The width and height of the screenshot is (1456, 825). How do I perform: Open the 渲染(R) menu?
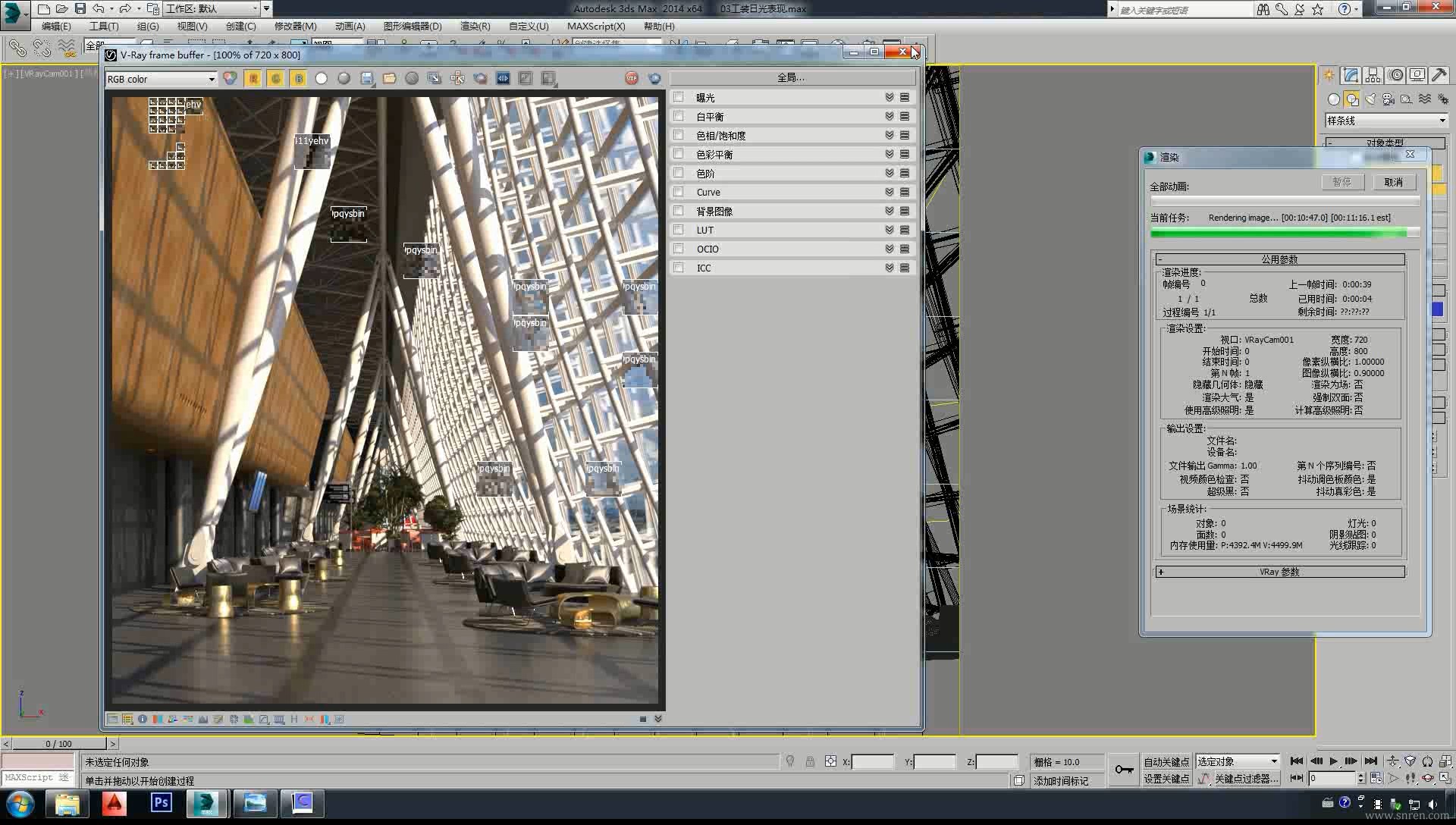pyautogui.click(x=475, y=26)
